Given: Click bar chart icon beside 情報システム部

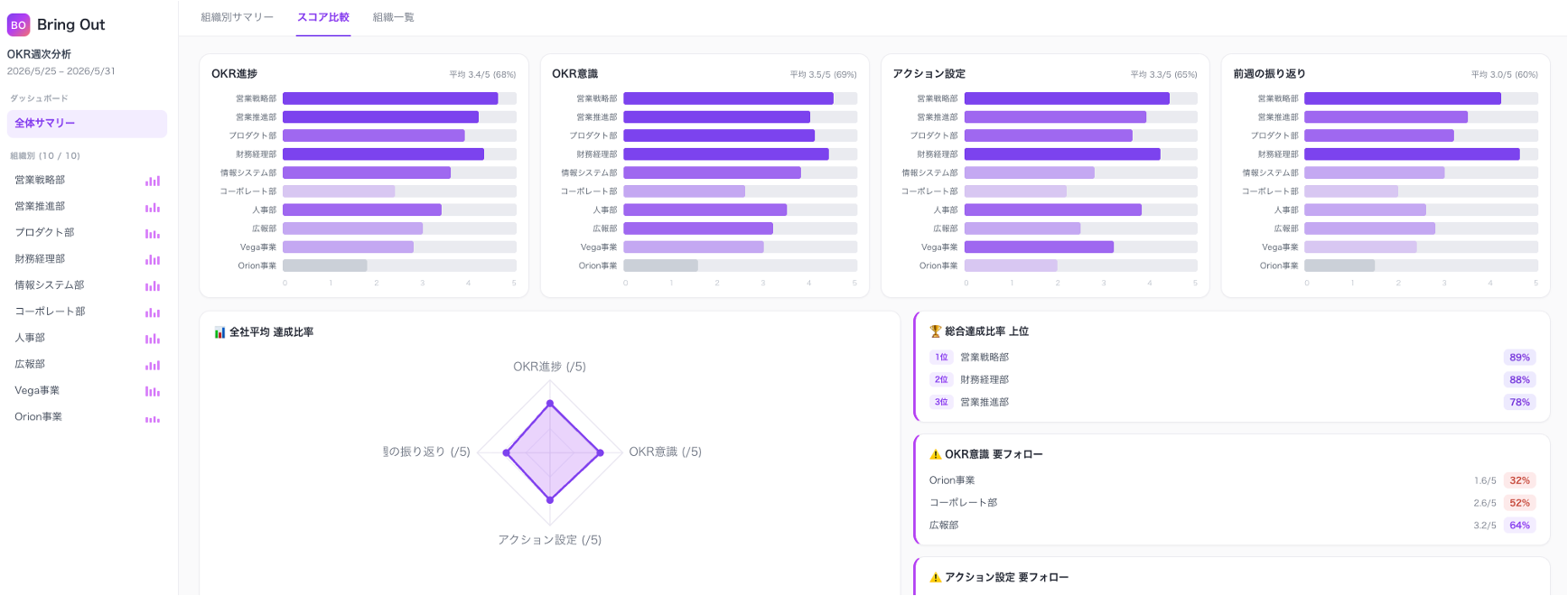Looking at the screenshot, I should [153, 285].
